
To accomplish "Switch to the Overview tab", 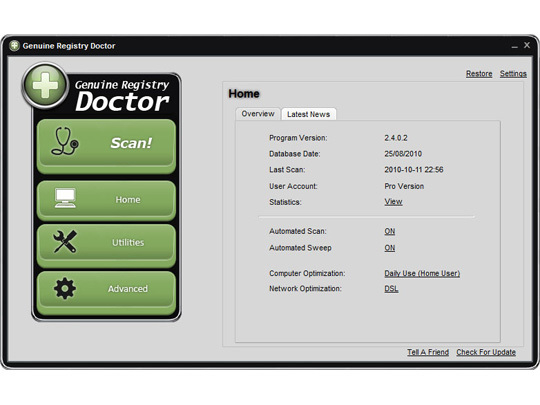I will click(x=258, y=114).
